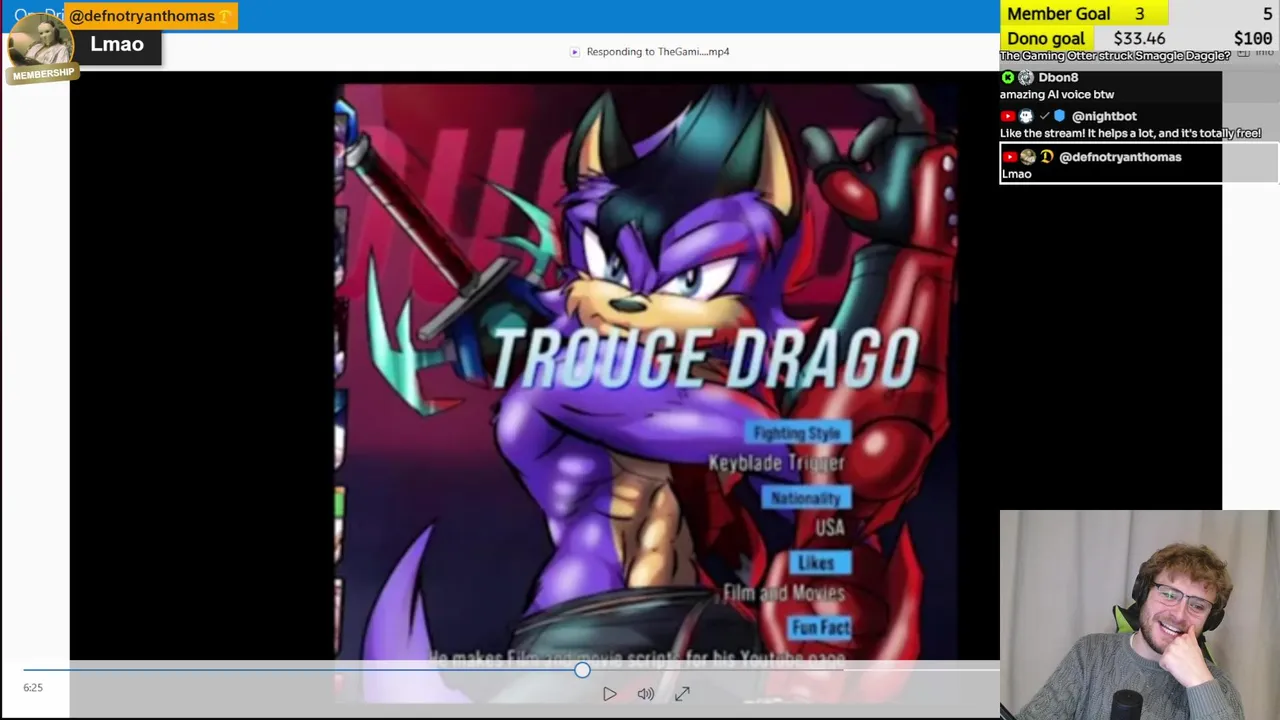
Task: Click Dbon8 username in chat
Action: [x=1058, y=77]
